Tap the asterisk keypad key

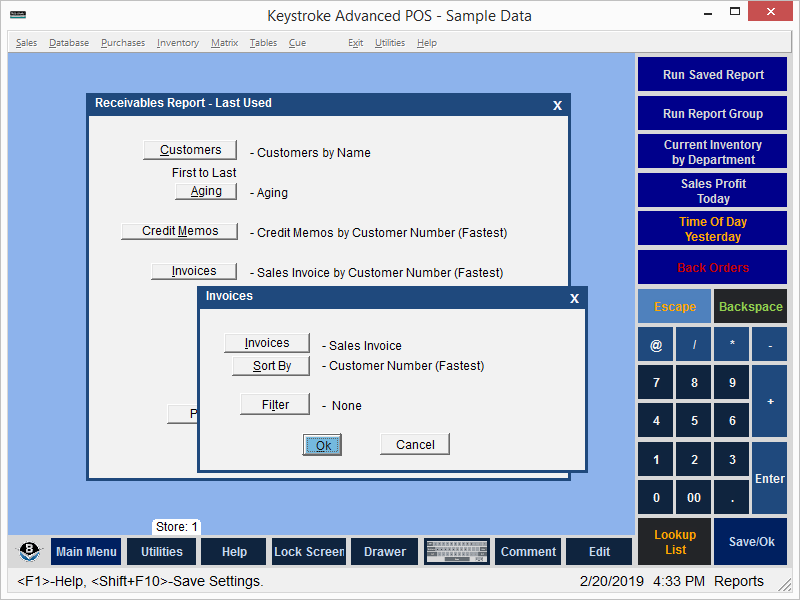732,345
